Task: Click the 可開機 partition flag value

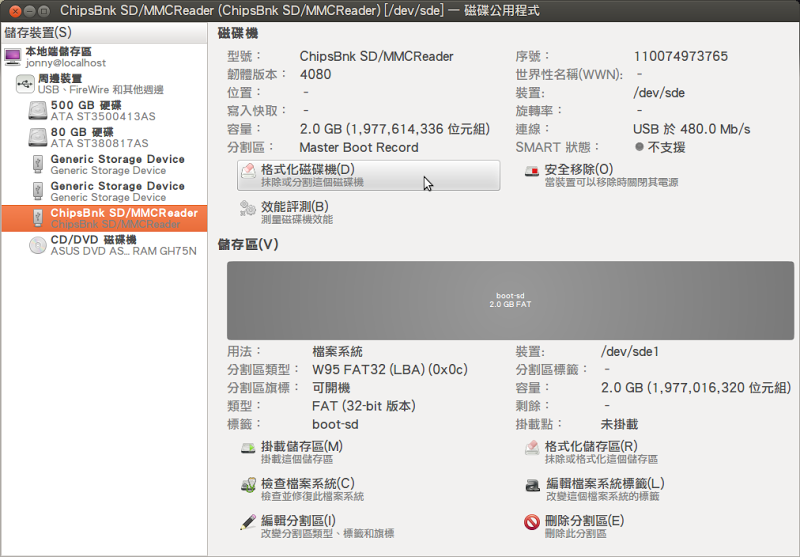Action: tap(331, 388)
